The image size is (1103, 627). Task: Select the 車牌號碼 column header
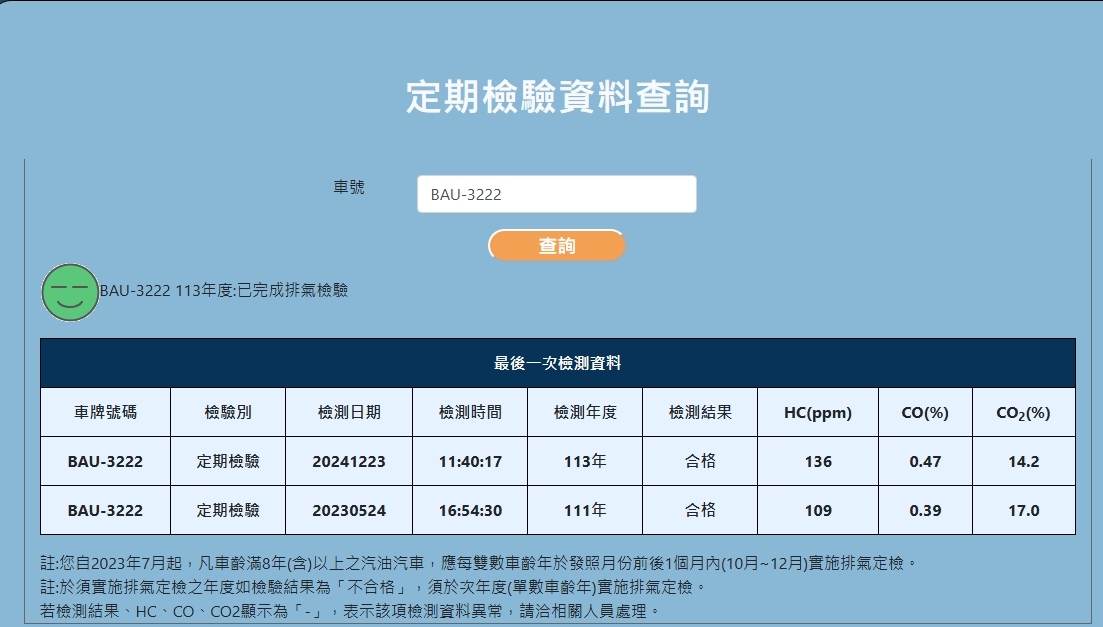pos(105,412)
